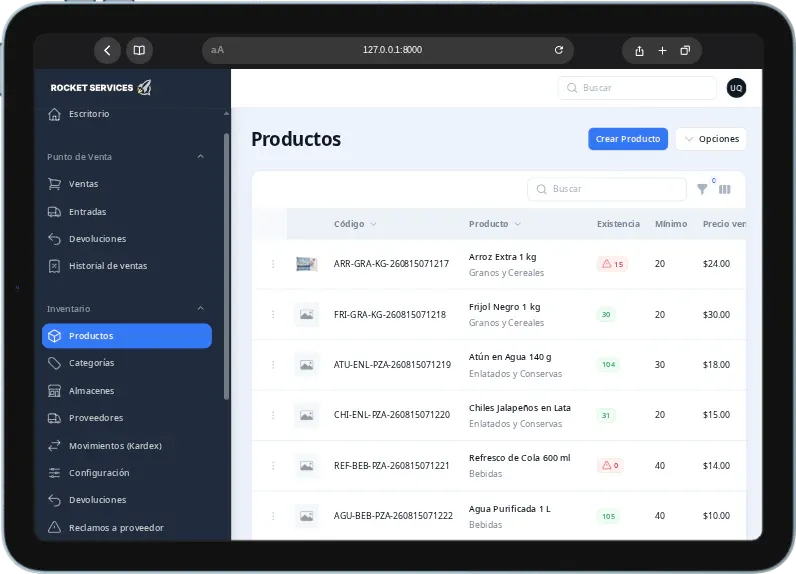Image resolution: width=796 pixels, height=574 pixels.
Task: Open row actions menu for Agua Purificada 1 L
Action: [273, 516]
